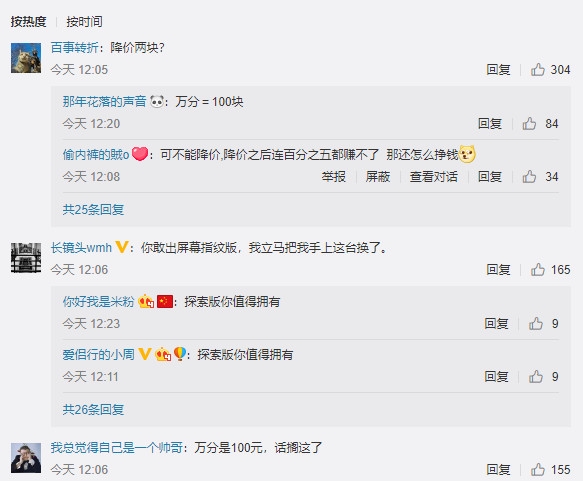Open 长镜头wmh user avatar
This screenshot has width=583, height=481.
point(26,258)
